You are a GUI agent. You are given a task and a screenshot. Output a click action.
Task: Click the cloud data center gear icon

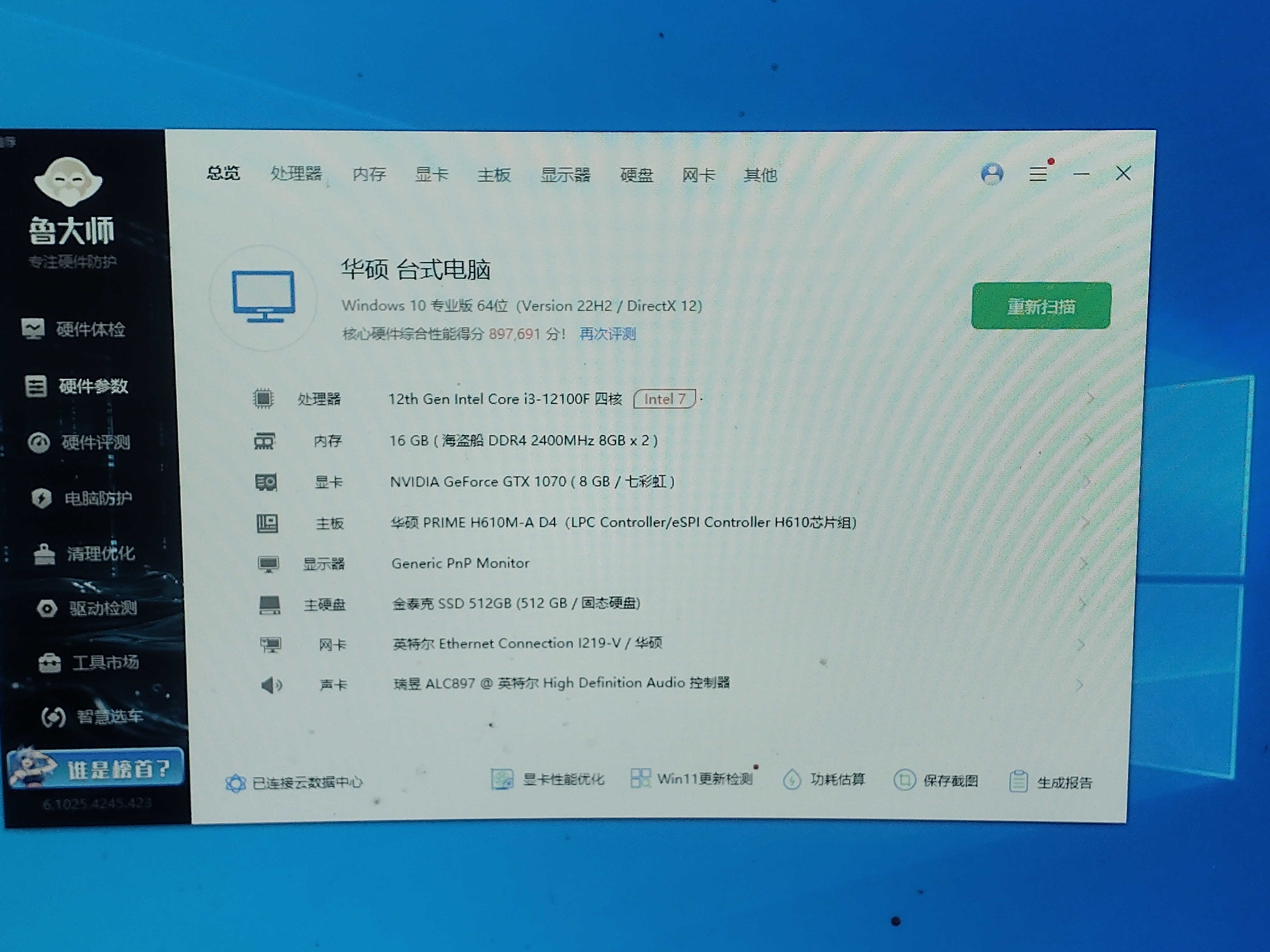[235, 783]
